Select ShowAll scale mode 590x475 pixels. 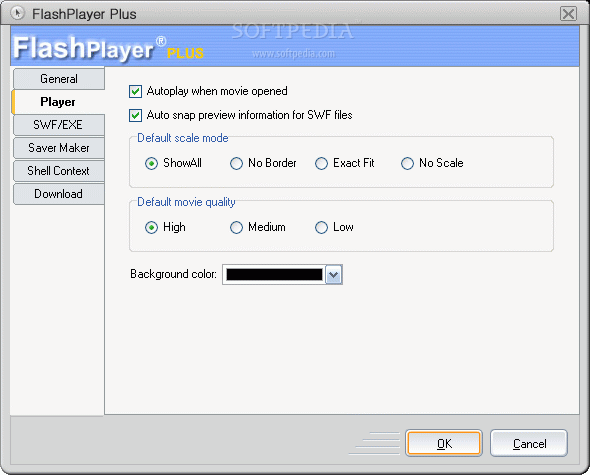point(151,163)
